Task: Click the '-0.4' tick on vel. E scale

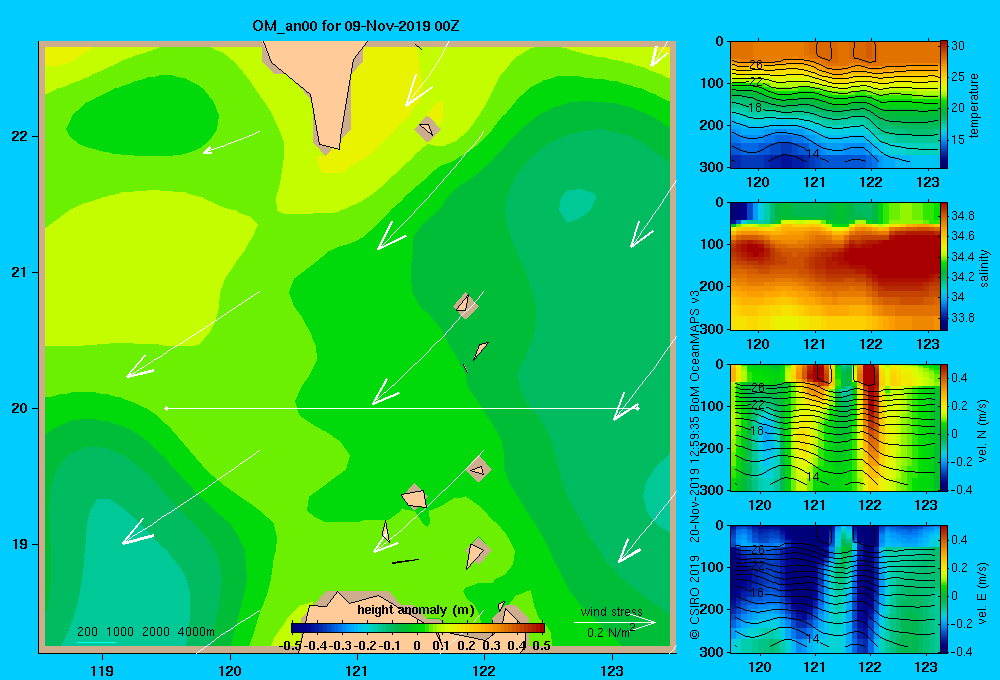Action: point(962,652)
